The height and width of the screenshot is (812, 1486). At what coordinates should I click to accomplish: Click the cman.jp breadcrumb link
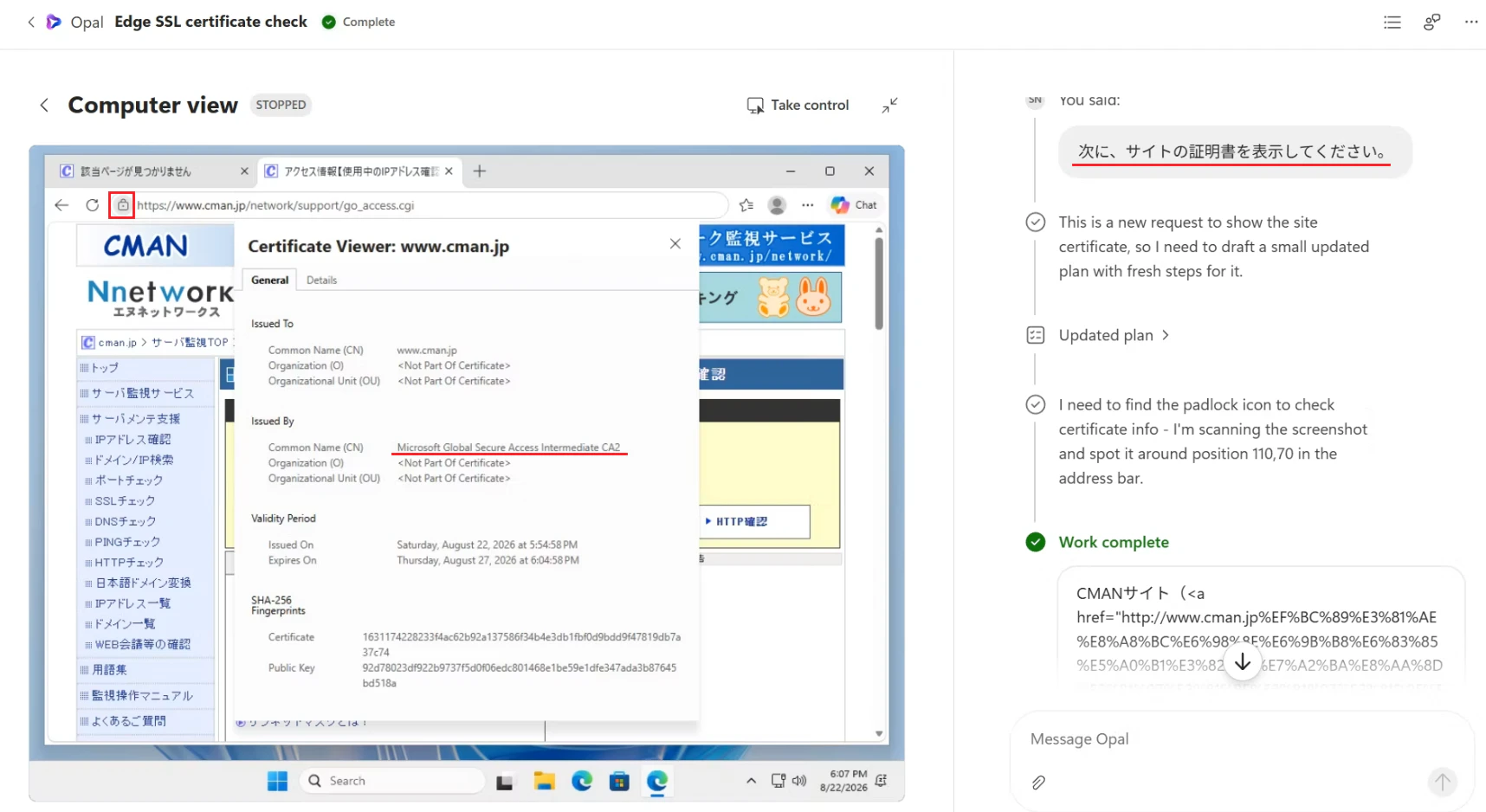(117, 343)
